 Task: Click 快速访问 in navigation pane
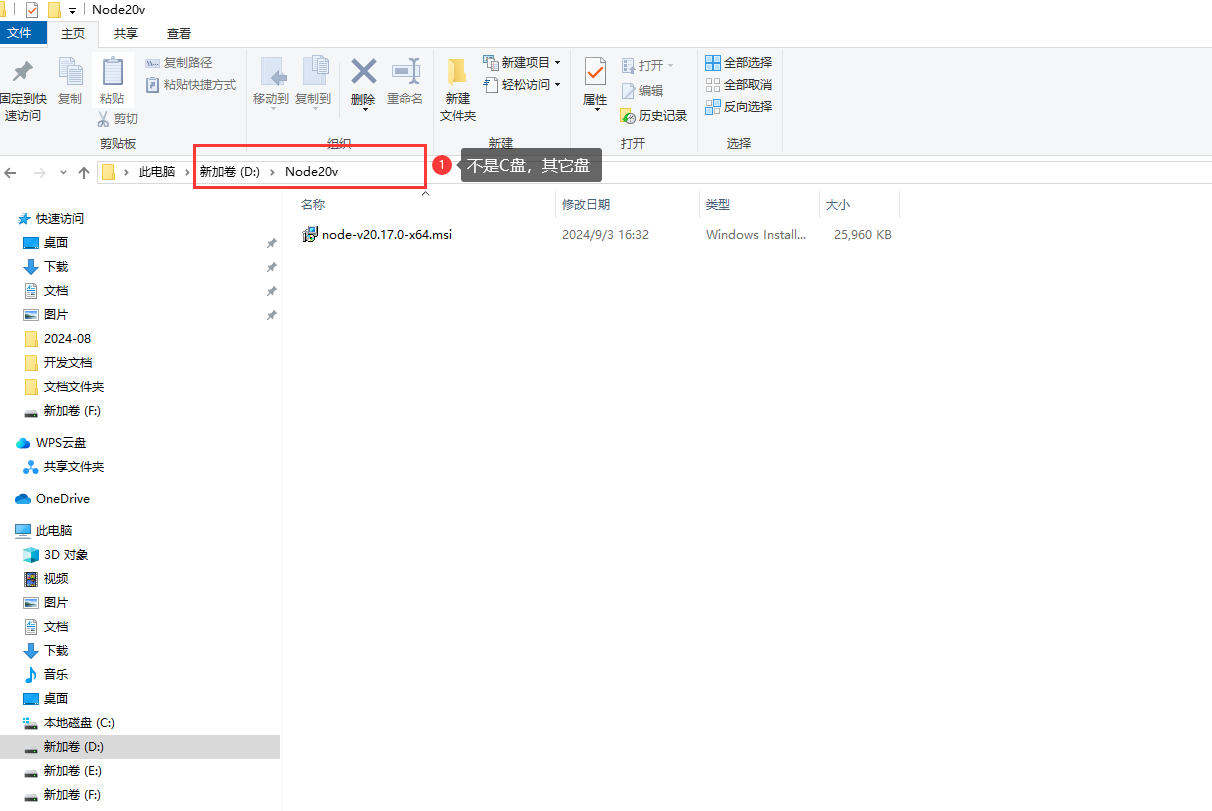point(60,219)
